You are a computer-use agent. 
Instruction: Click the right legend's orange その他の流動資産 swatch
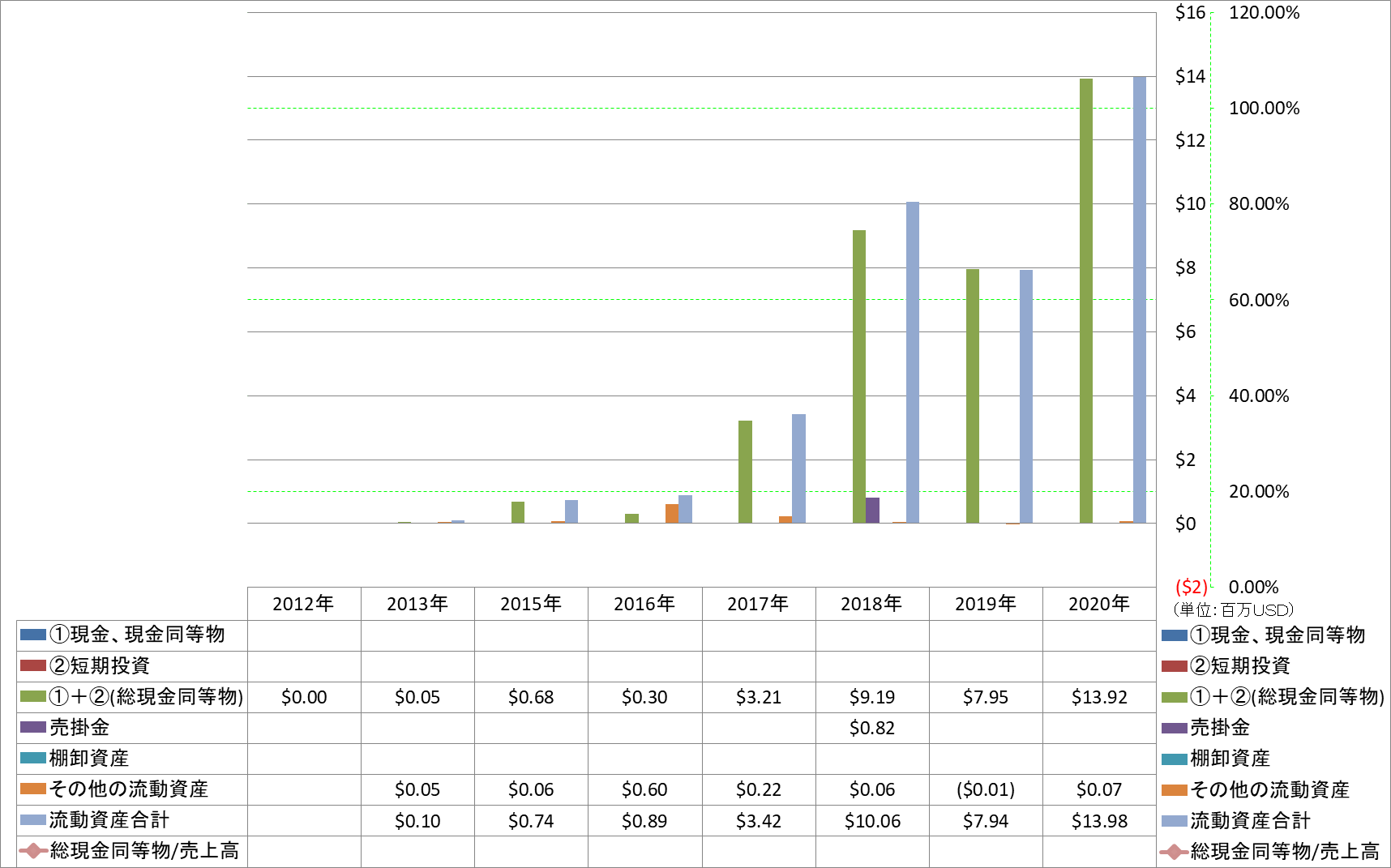click(x=1175, y=789)
